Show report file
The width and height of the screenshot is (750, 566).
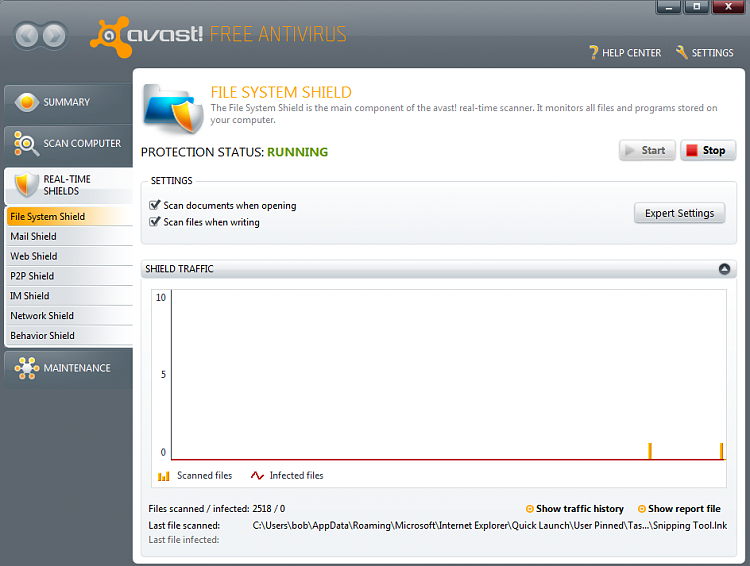coord(679,509)
